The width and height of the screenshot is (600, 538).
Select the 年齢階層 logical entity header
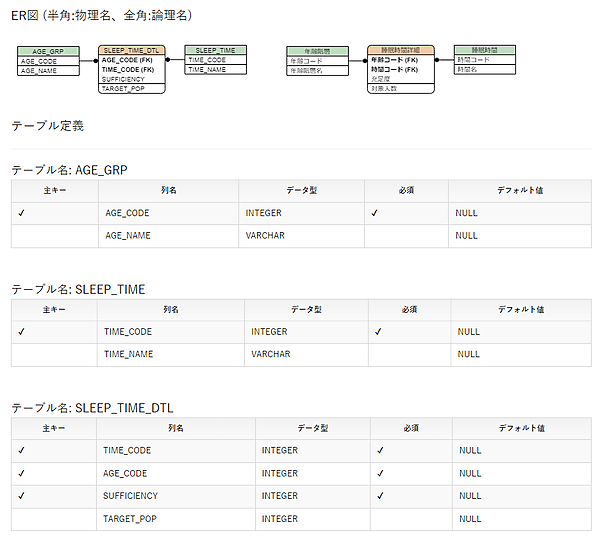pyautogui.click(x=316, y=50)
